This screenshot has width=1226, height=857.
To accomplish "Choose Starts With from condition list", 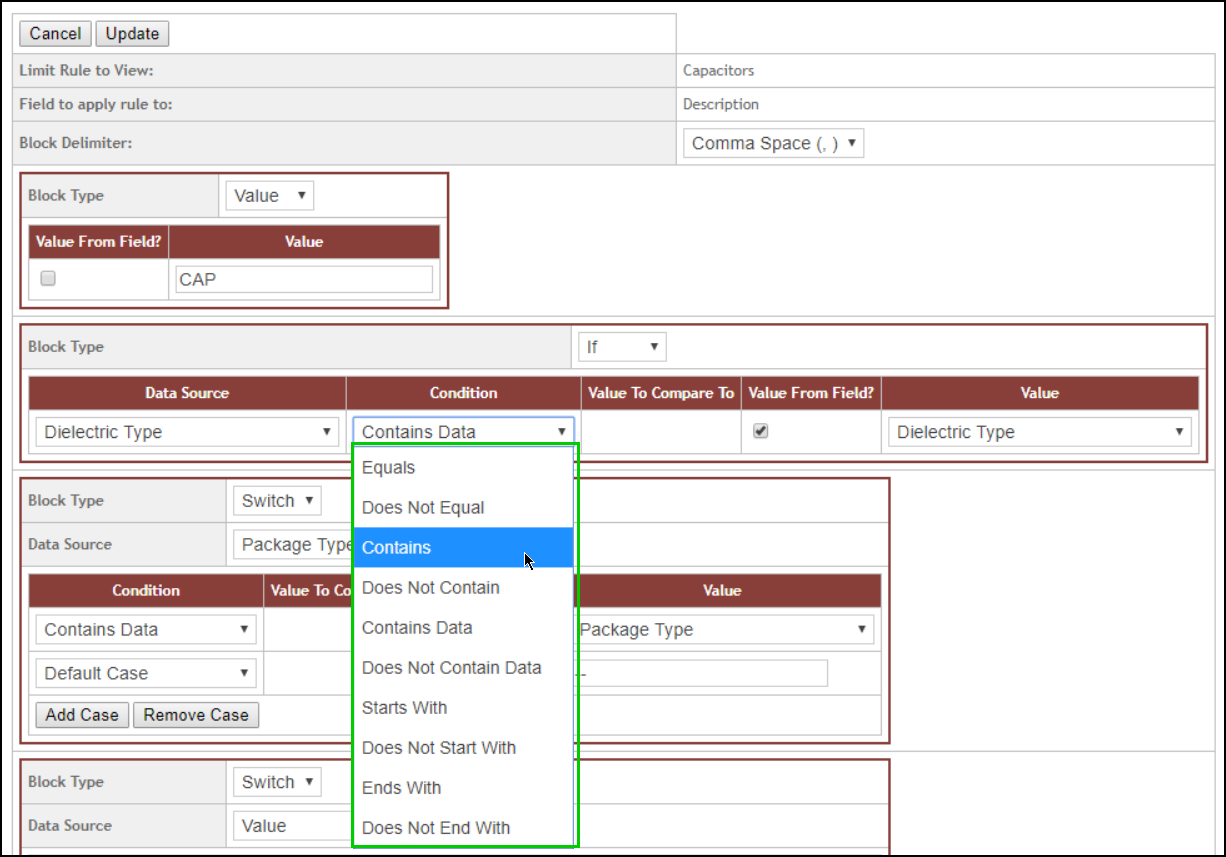I will tap(404, 708).
